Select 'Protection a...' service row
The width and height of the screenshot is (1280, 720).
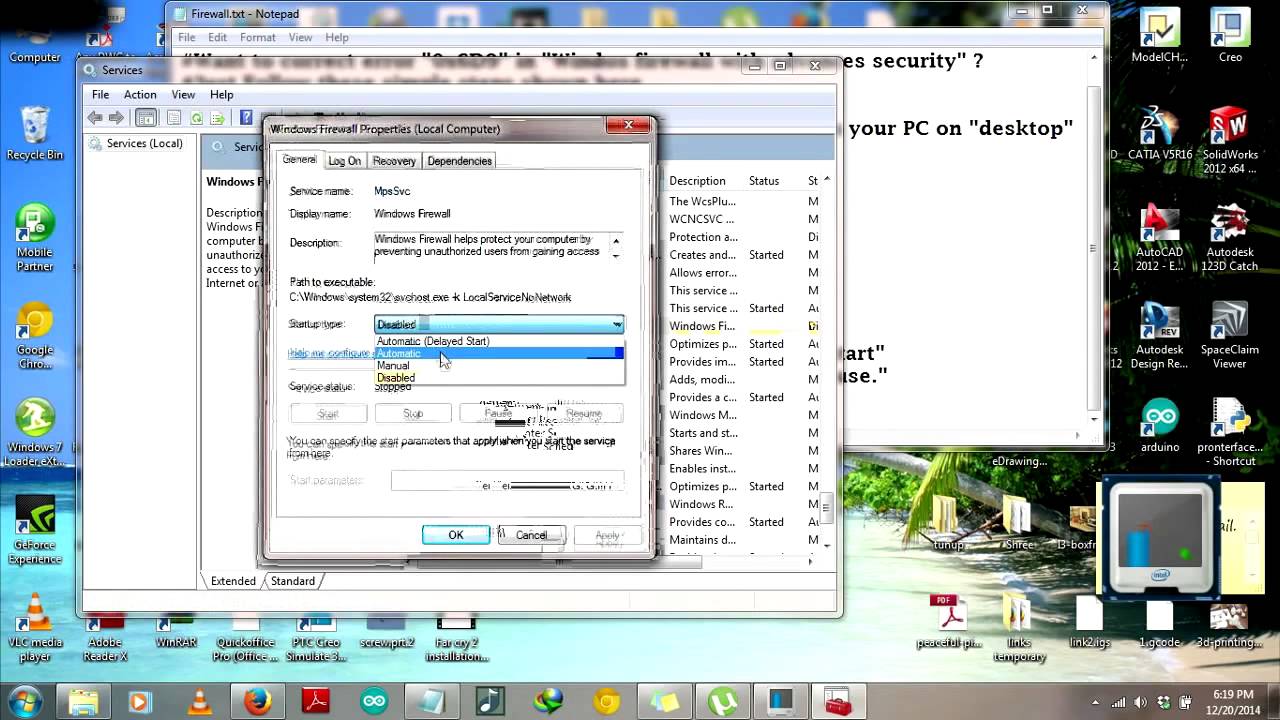(x=740, y=237)
